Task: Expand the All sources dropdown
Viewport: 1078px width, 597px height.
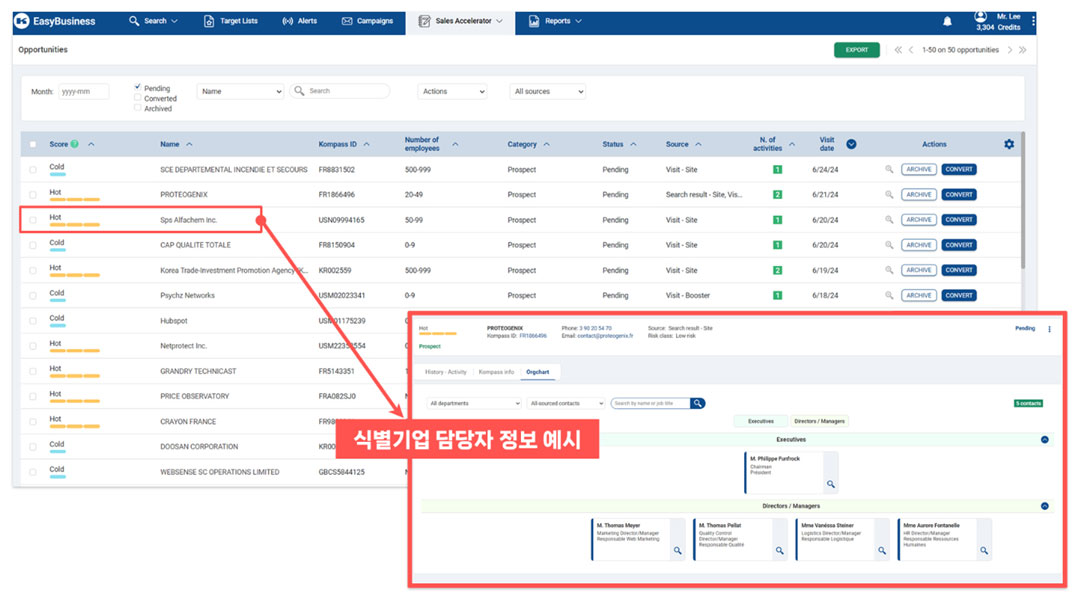Action: tap(547, 91)
